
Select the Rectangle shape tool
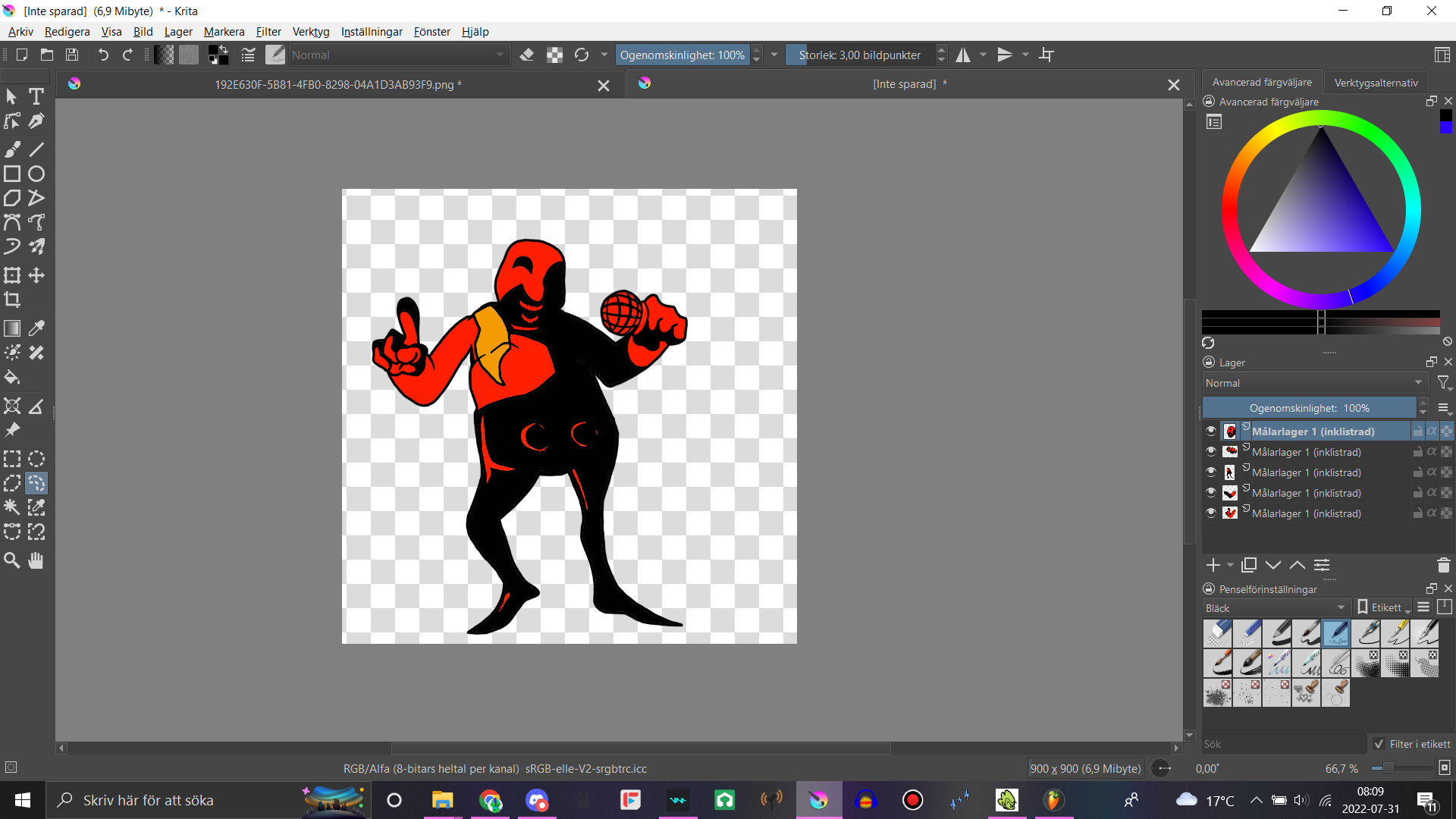12,174
